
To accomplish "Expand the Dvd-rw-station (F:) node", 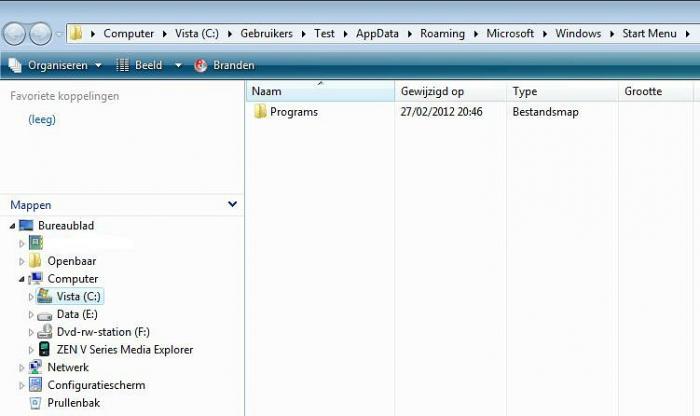I will coord(30,333).
